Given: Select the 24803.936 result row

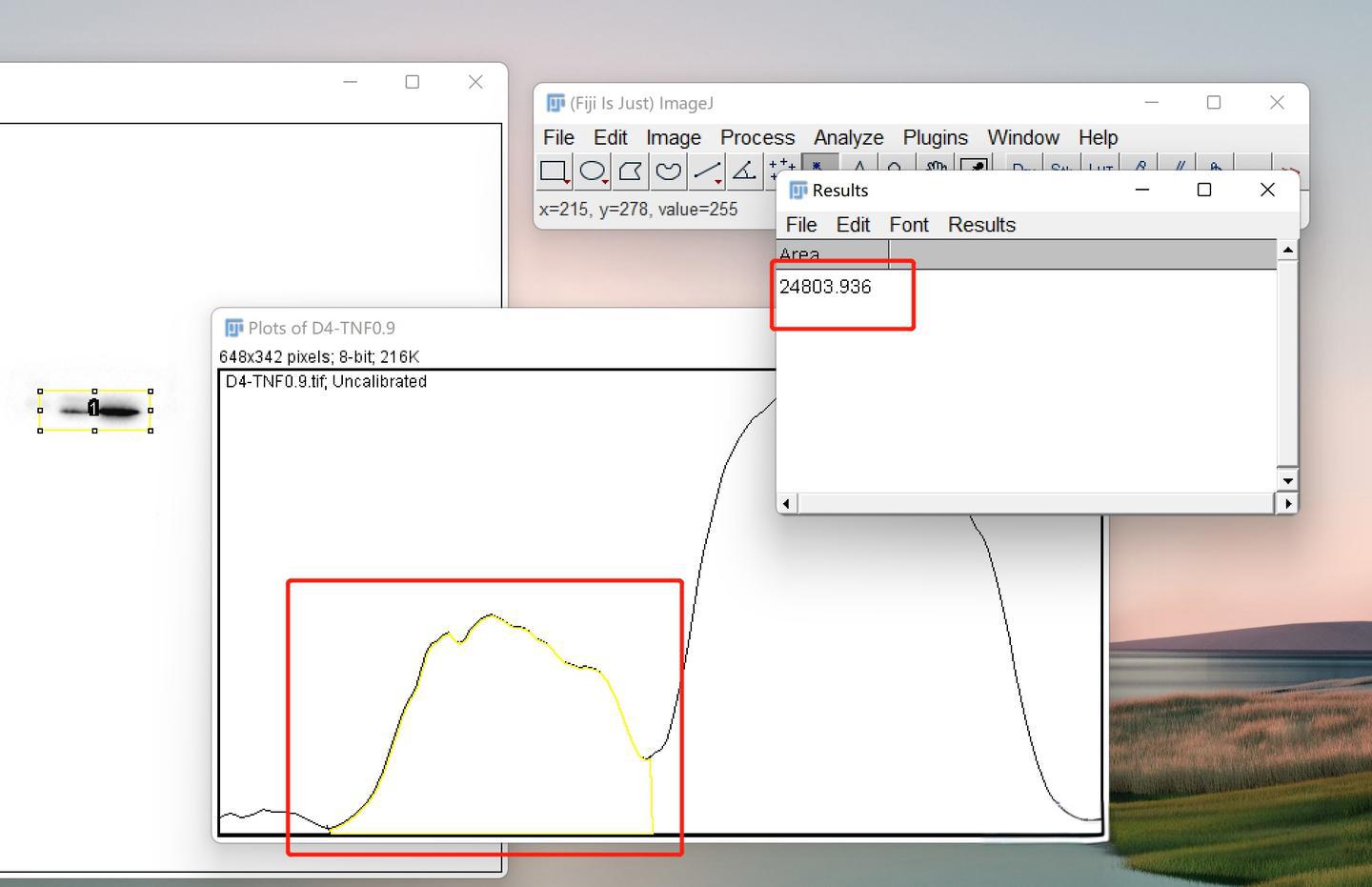Looking at the screenshot, I should coord(825,287).
